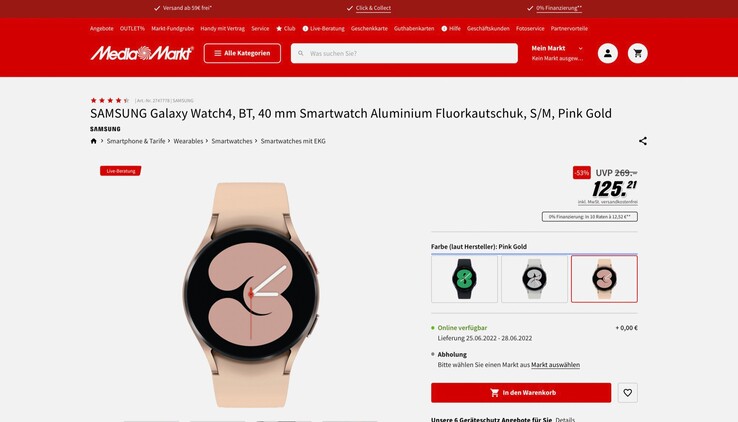Click the MediaMarkt logo

coord(142,53)
